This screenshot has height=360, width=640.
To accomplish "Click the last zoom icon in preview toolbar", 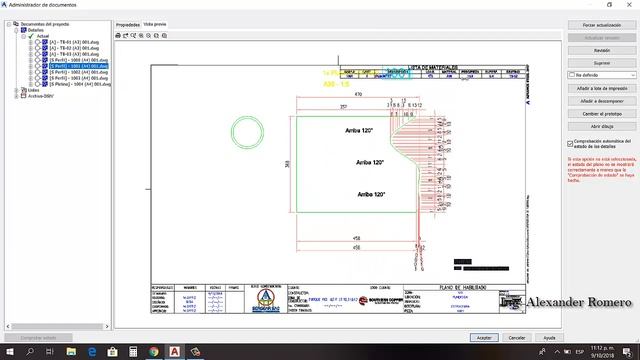I will pos(164,36).
